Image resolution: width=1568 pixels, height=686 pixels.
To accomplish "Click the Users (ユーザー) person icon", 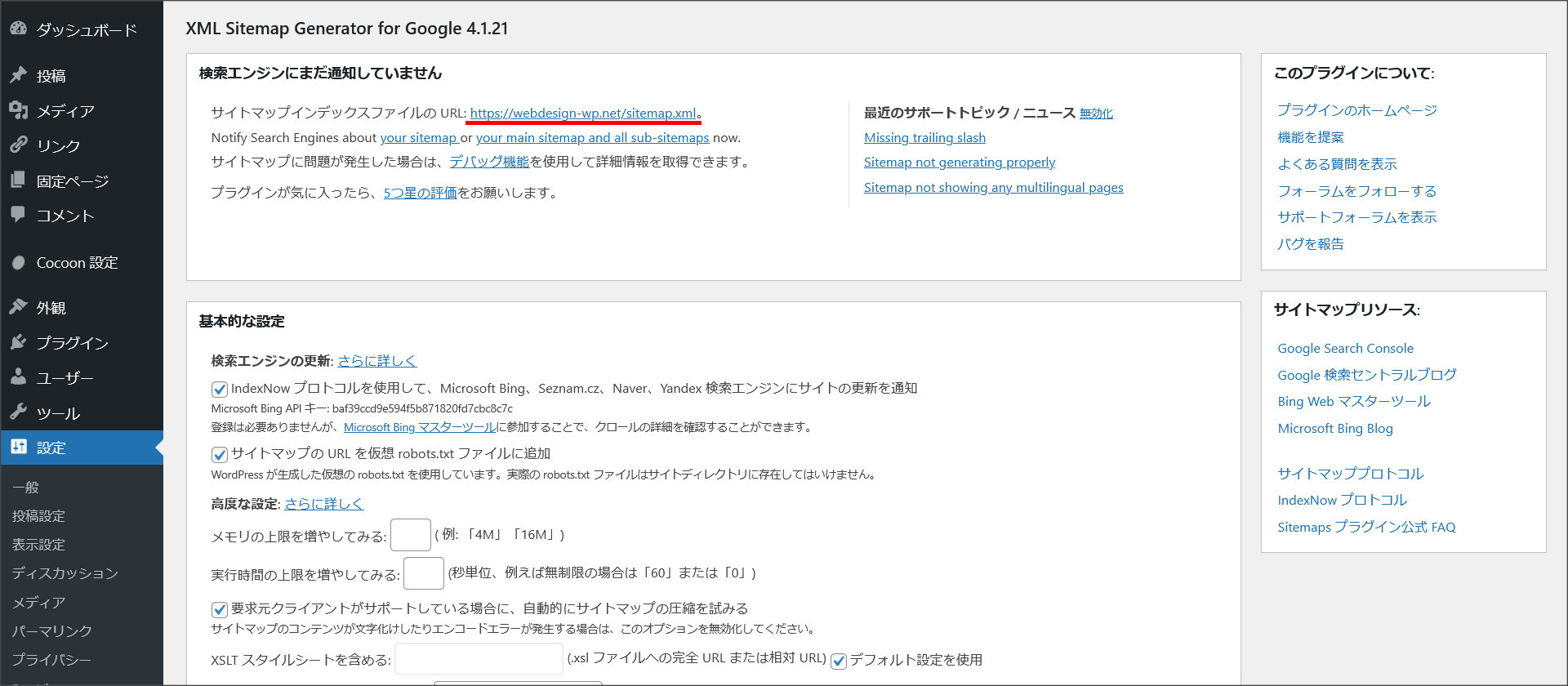I will tap(18, 377).
